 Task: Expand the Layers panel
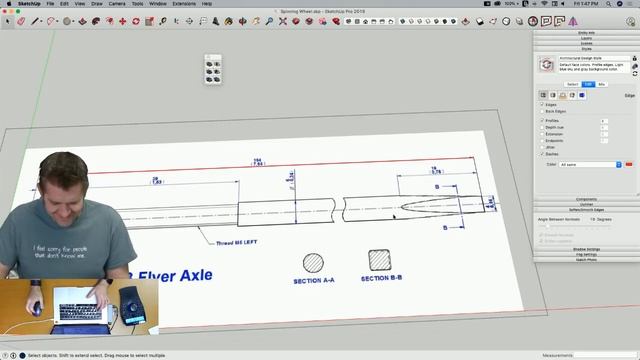[x=586, y=38]
